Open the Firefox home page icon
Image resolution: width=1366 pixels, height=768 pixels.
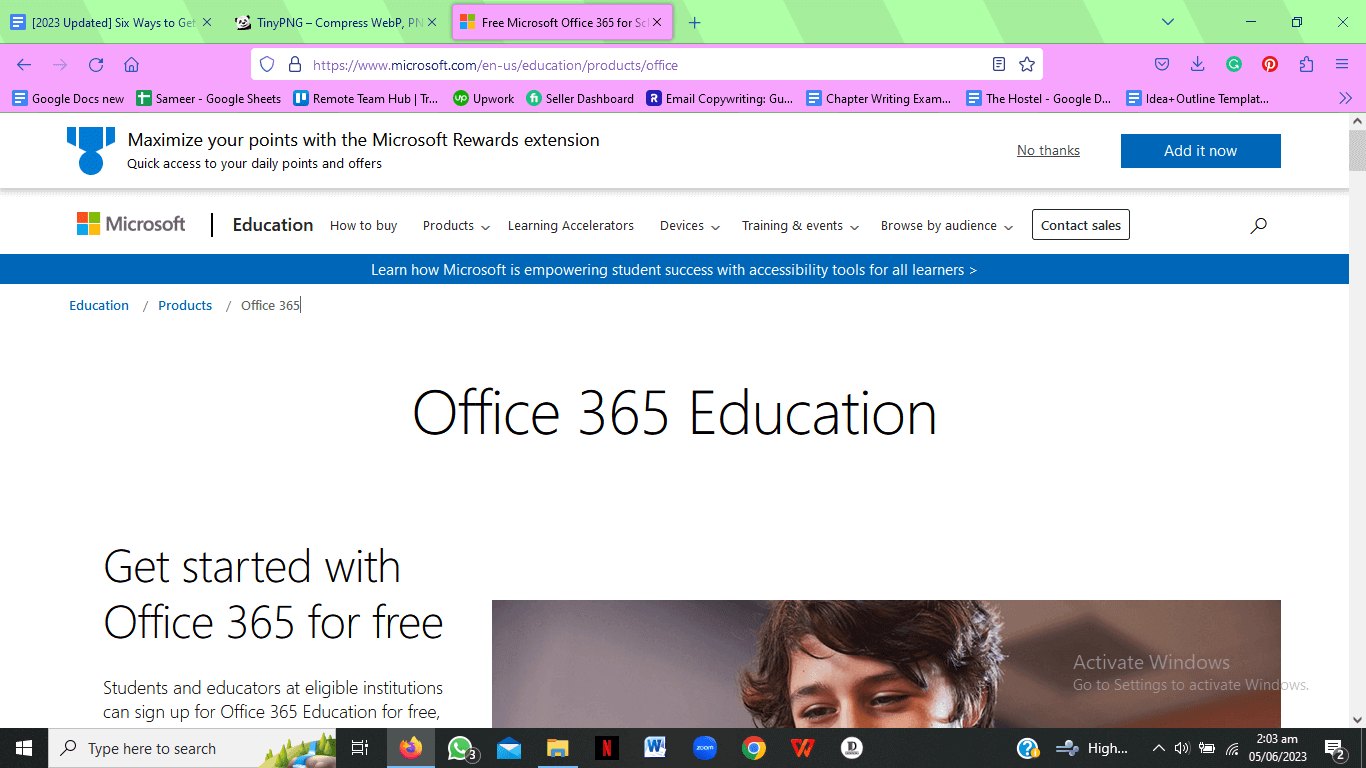131,65
